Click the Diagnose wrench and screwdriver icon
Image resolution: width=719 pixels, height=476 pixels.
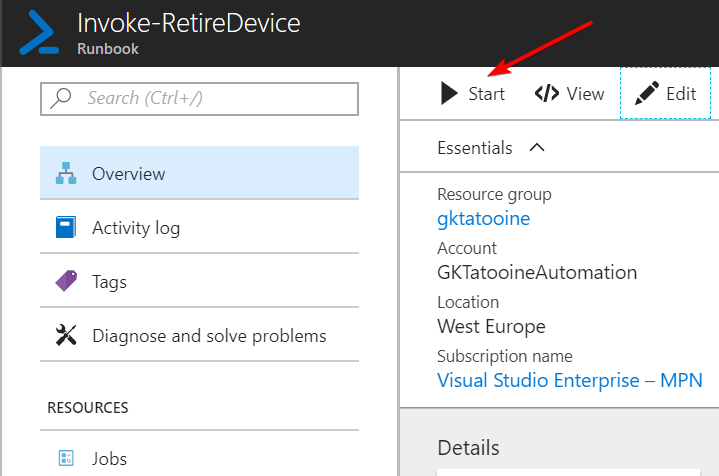point(66,336)
